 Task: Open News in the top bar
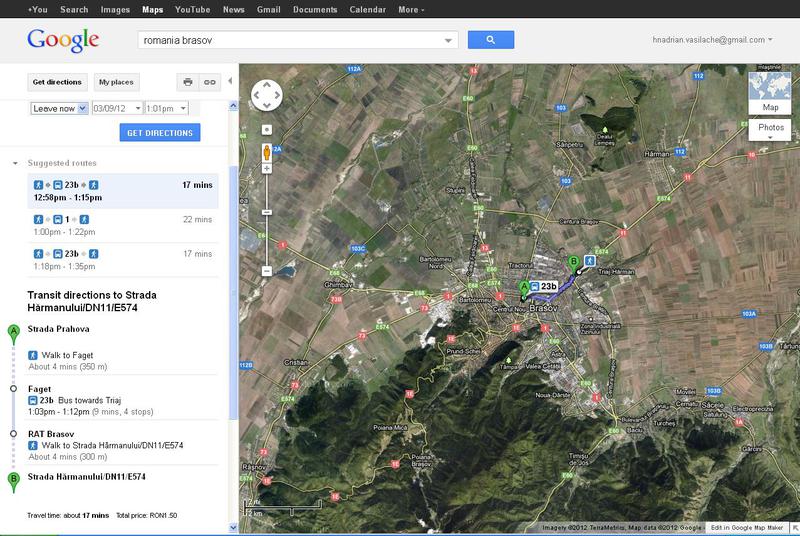tap(234, 9)
